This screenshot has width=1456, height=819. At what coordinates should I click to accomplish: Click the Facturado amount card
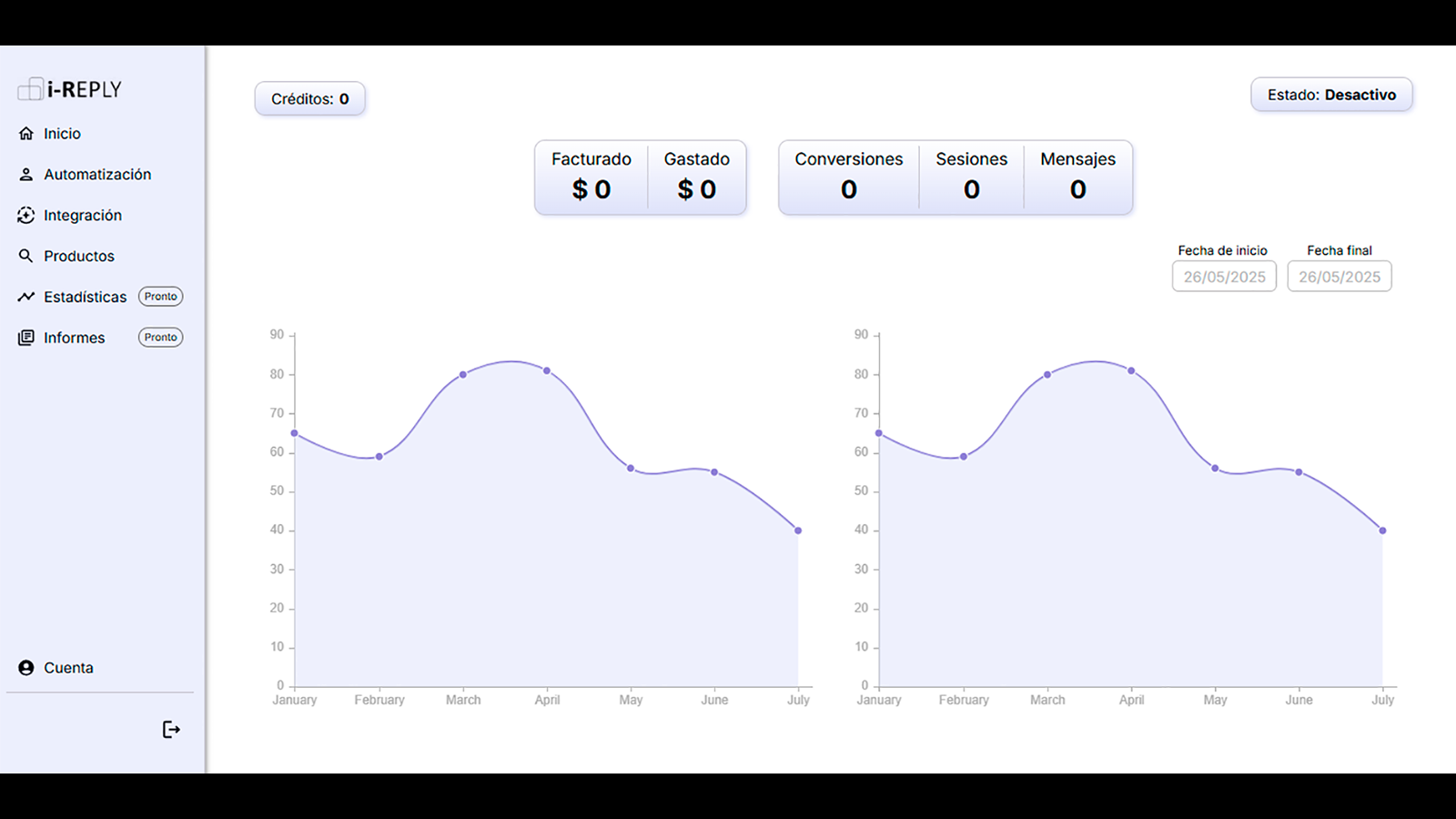pos(591,177)
